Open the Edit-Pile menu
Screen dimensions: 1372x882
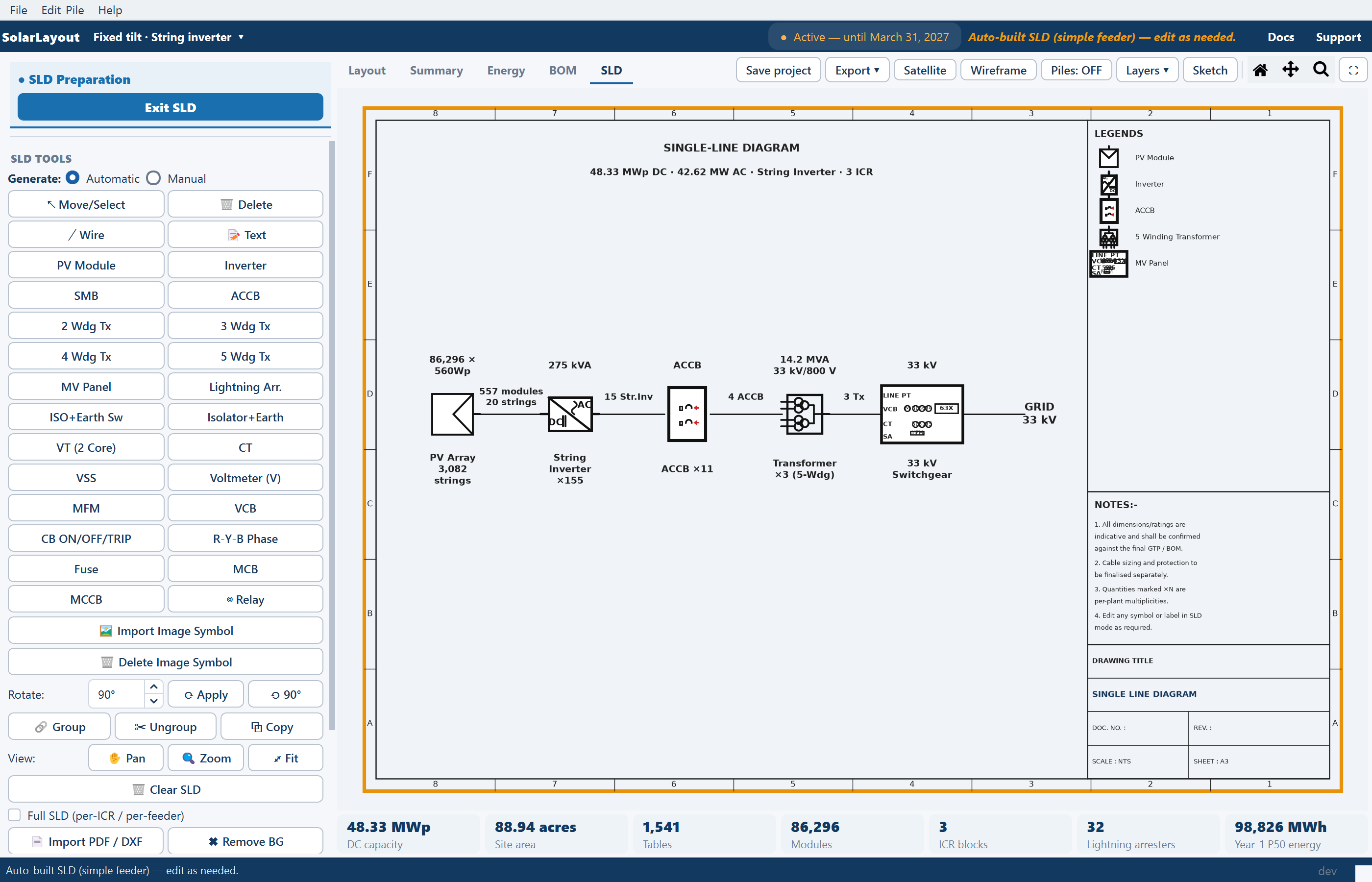point(62,10)
